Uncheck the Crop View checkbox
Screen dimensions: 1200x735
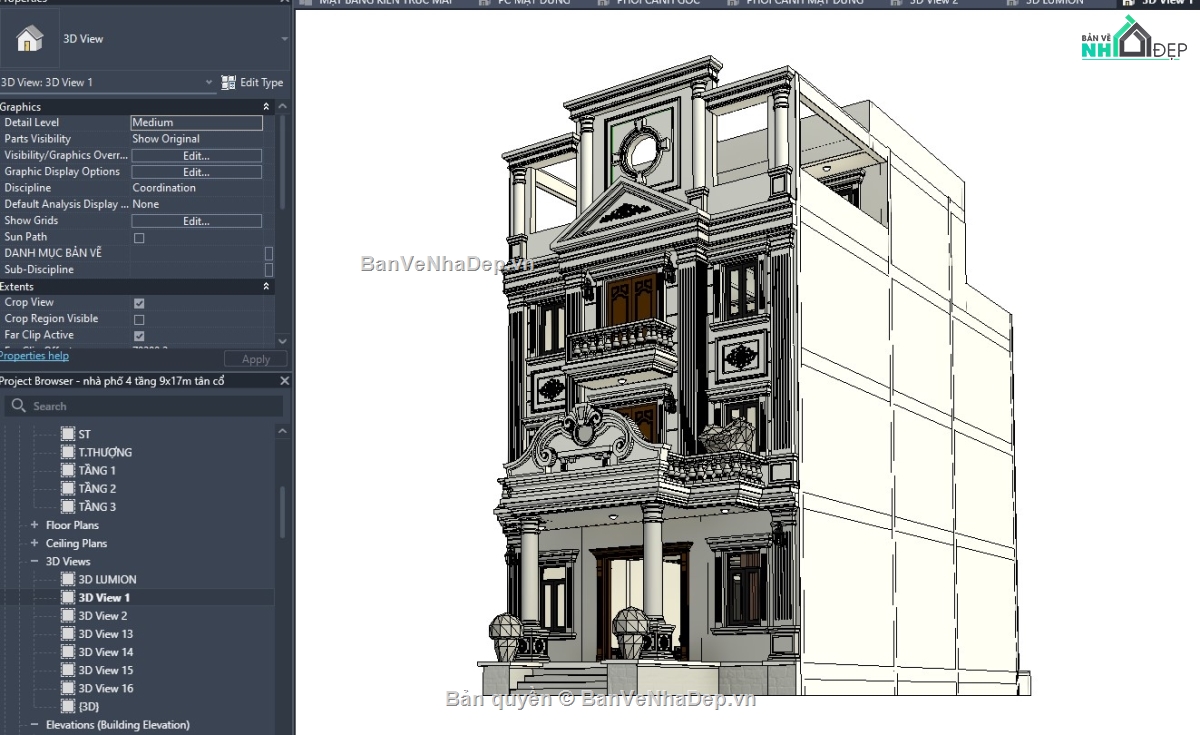click(x=139, y=303)
